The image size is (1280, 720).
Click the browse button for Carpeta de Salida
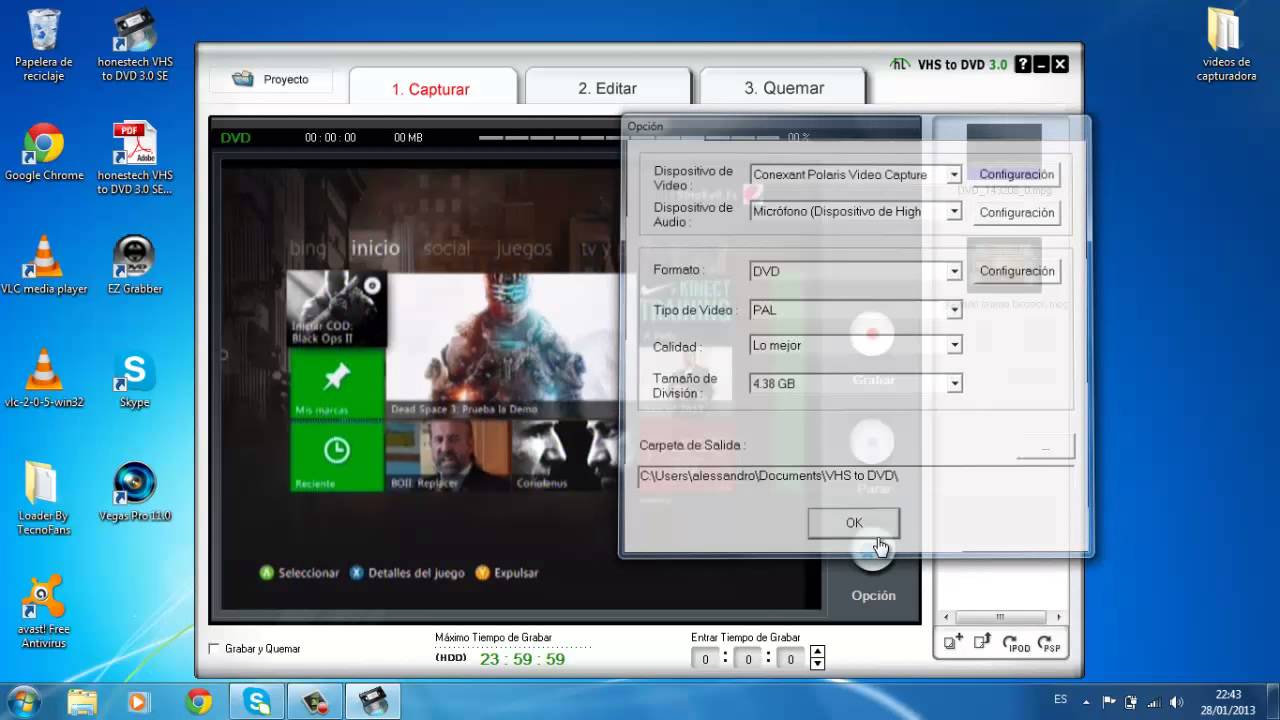click(1045, 447)
